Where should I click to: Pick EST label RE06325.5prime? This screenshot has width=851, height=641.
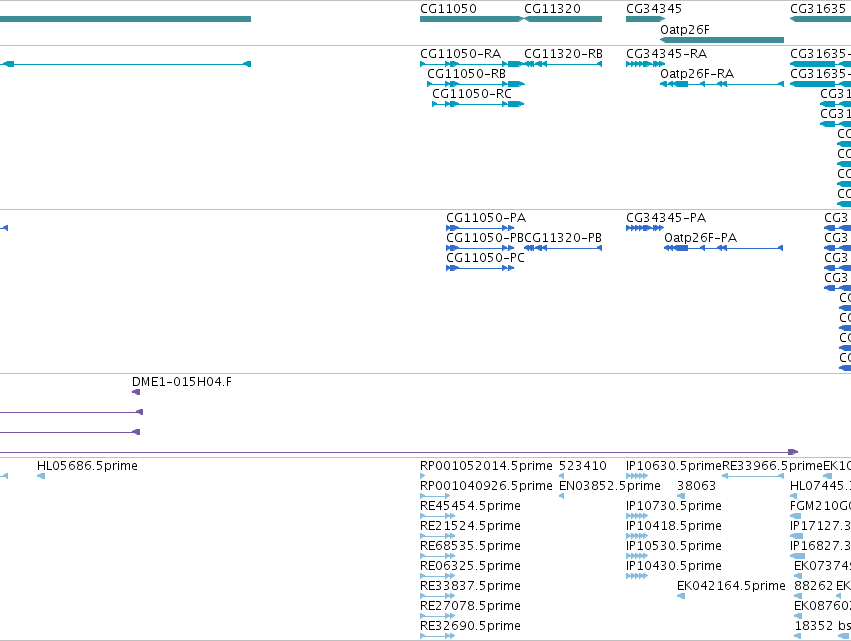(470, 566)
